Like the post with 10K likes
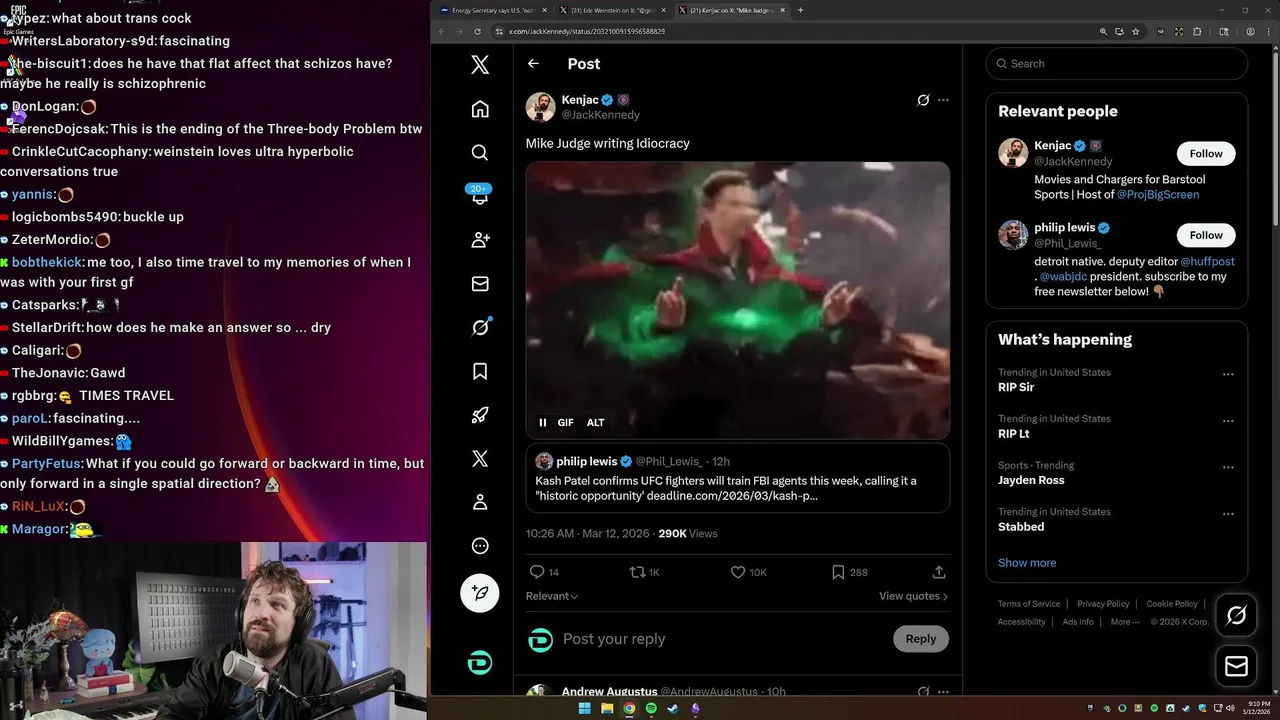1280x720 pixels. pyautogui.click(x=748, y=572)
